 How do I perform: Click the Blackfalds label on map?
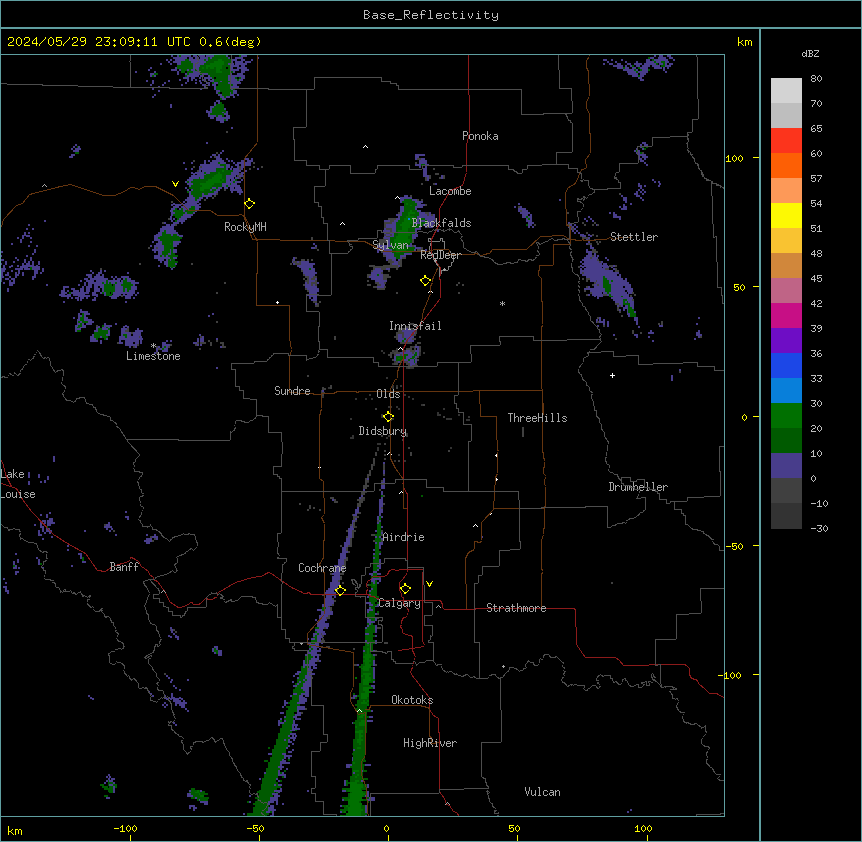[x=441, y=223]
